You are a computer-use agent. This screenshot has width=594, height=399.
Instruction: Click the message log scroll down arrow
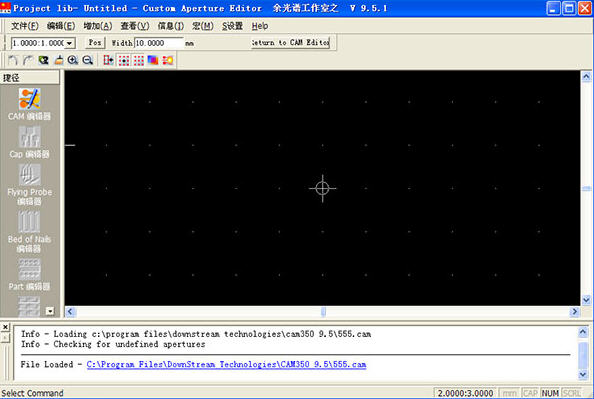(583, 375)
